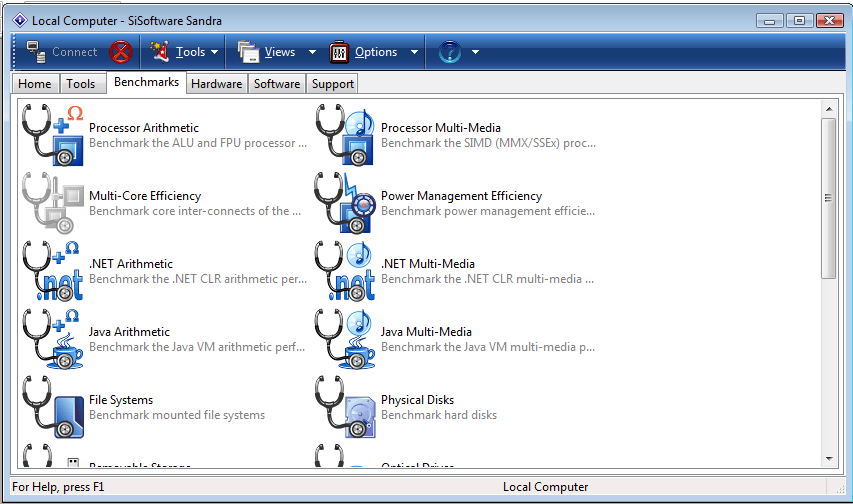Click the Connect computer icon in toolbar
Viewport: 853px width, 504px height.
tap(36, 52)
